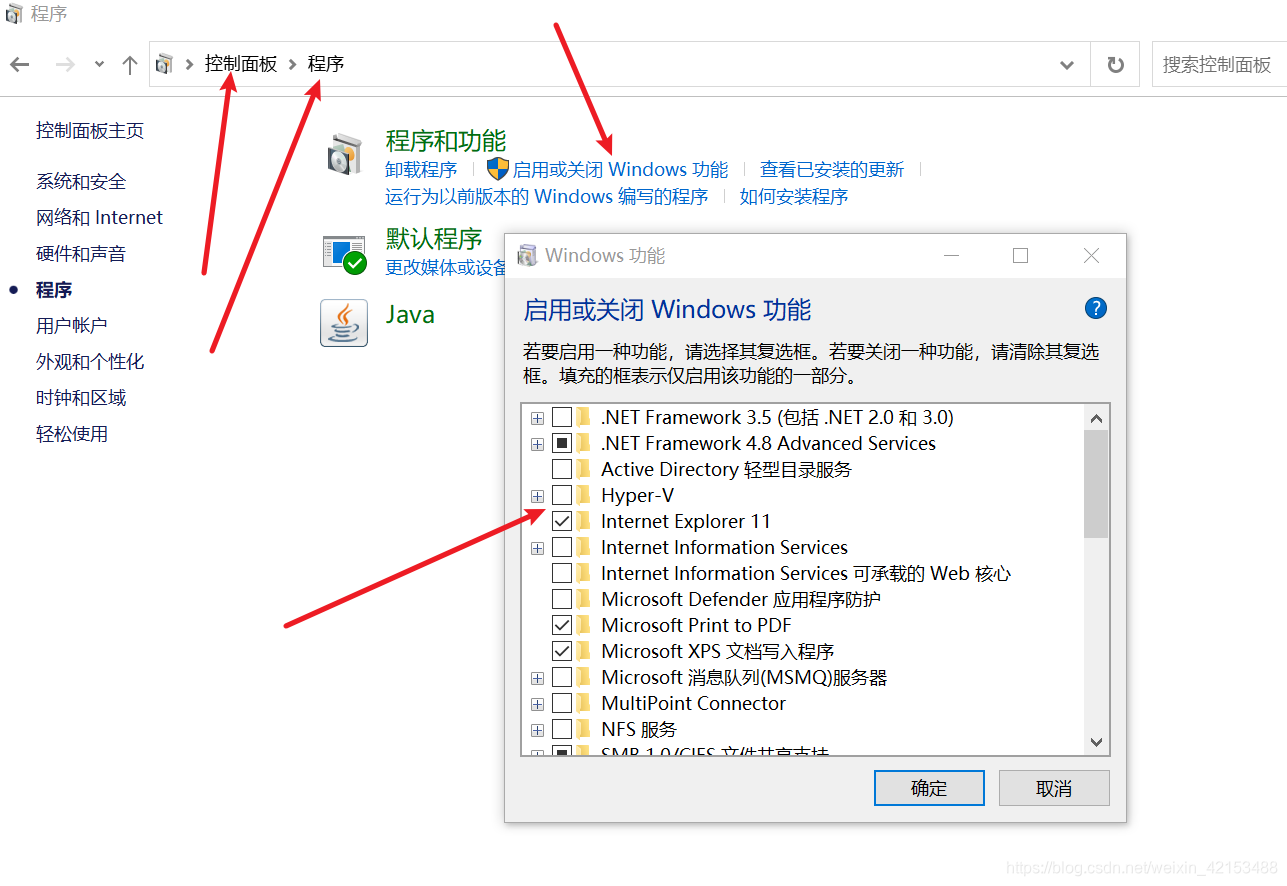The height and width of the screenshot is (886, 1287).
Task: Click the refresh icon in address bar
Action: point(1116,65)
